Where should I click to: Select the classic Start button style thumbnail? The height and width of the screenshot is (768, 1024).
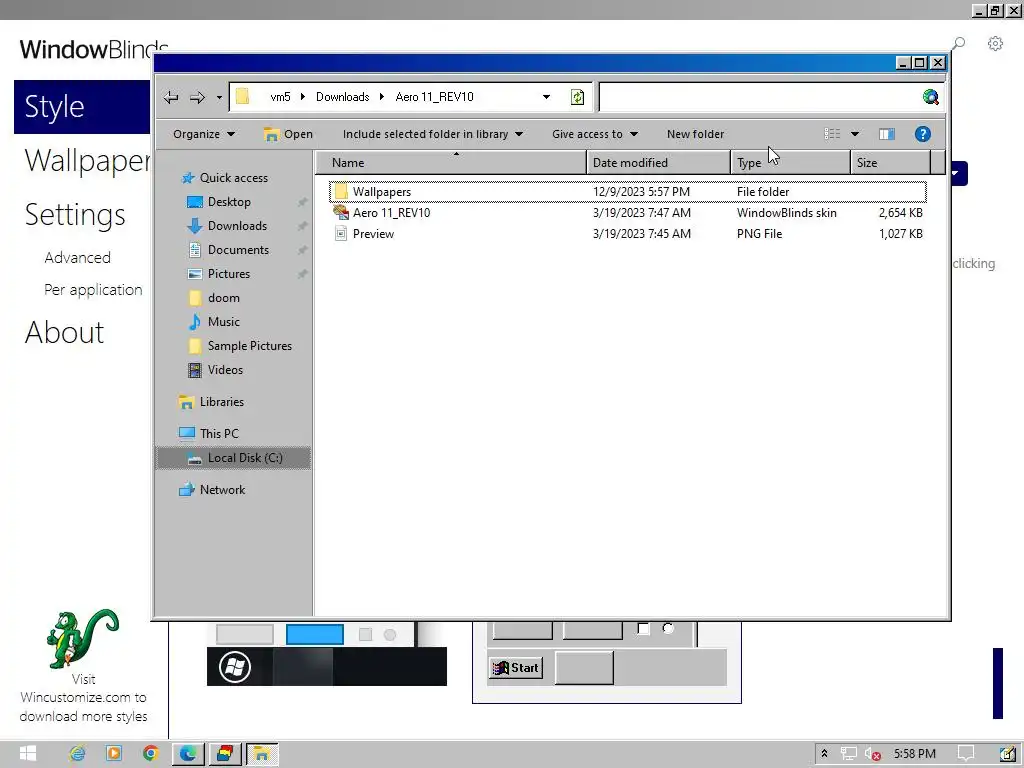607,662
